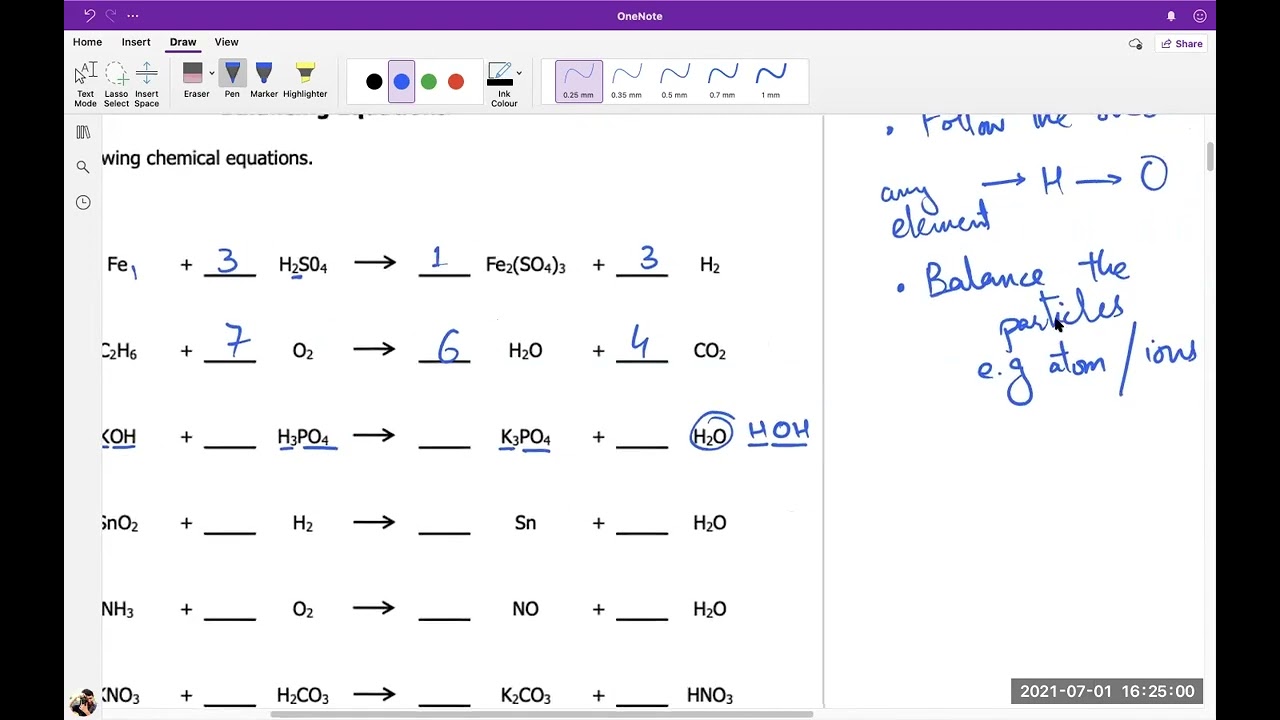Click the H2CO3 formula
1280x720 pixels.
pos(303,695)
